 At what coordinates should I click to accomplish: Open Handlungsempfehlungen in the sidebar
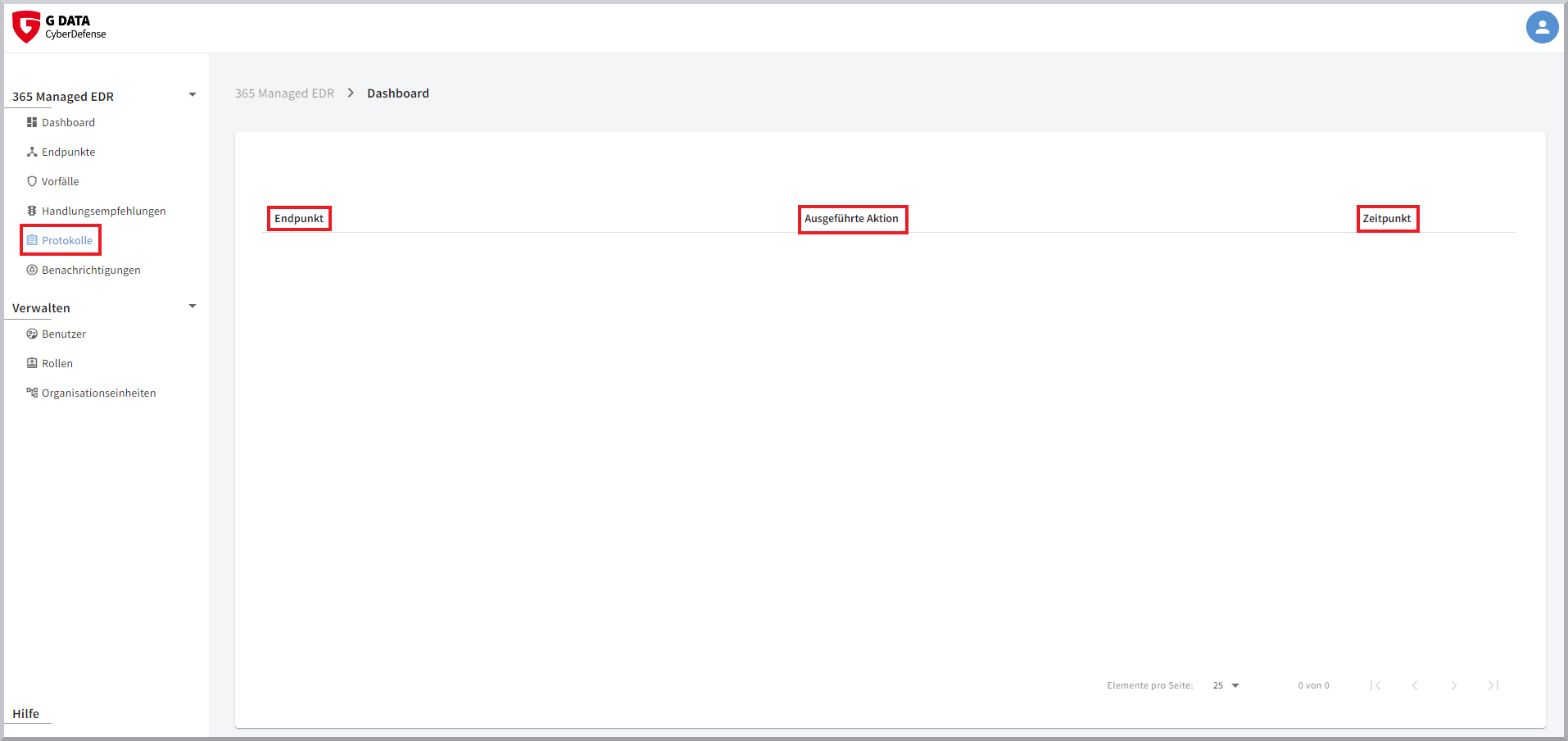click(103, 211)
